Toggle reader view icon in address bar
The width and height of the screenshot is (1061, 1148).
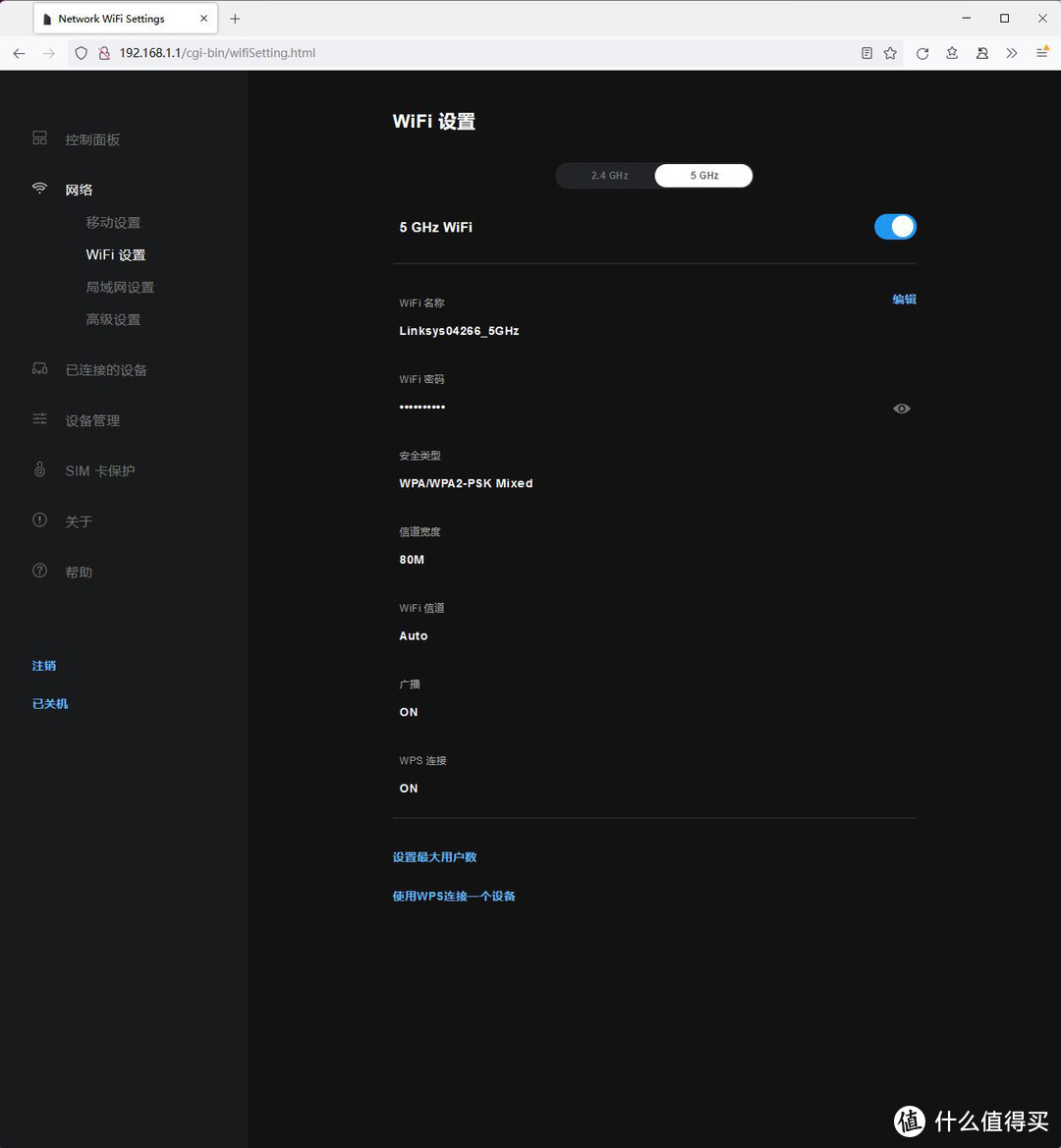click(866, 53)
